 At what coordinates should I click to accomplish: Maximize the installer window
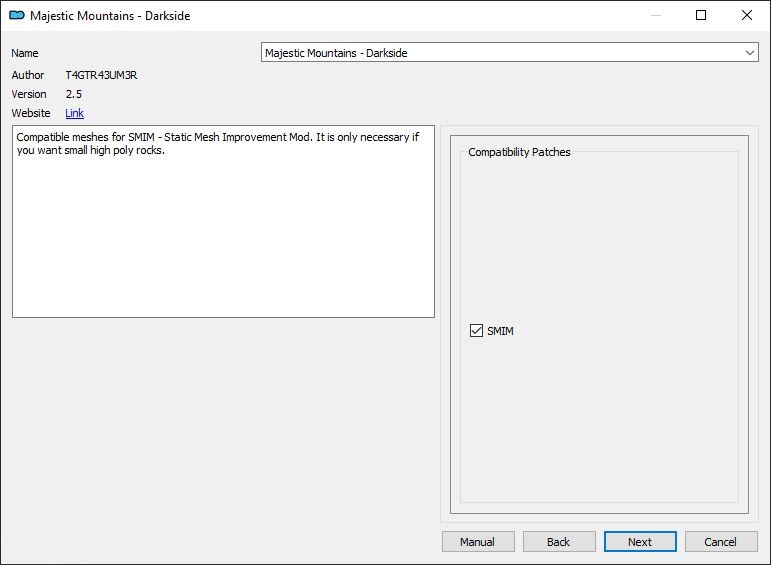coord(701,15)
